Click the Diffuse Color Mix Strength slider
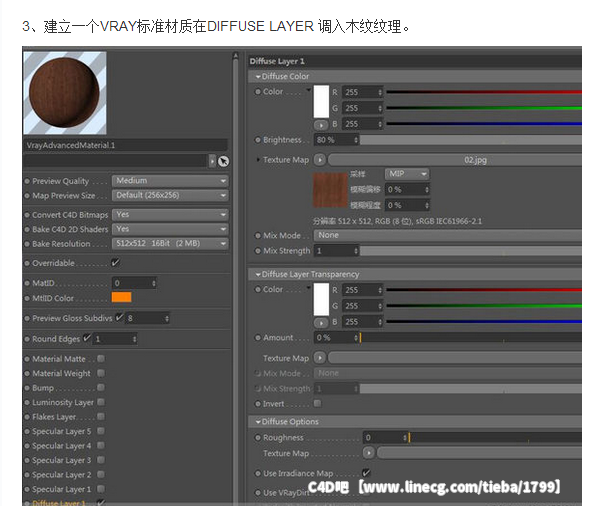 click(x=471, y=251)
